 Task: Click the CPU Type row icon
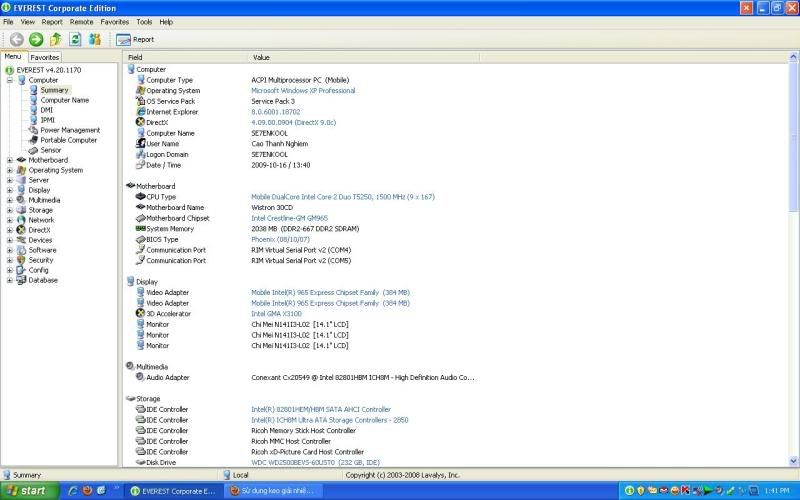141,196
